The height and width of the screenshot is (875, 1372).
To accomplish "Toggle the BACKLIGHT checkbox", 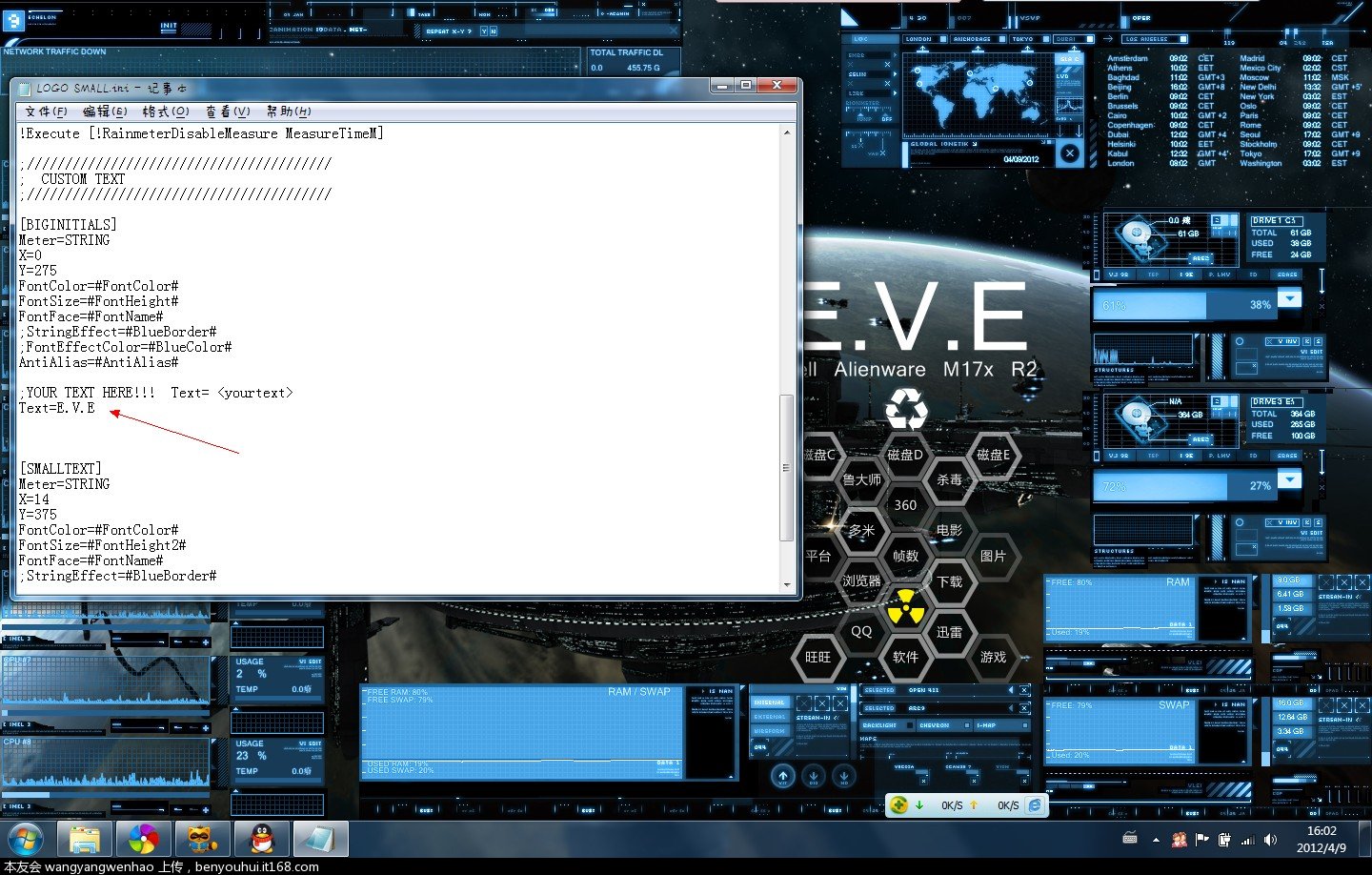I will coord(910,725).
